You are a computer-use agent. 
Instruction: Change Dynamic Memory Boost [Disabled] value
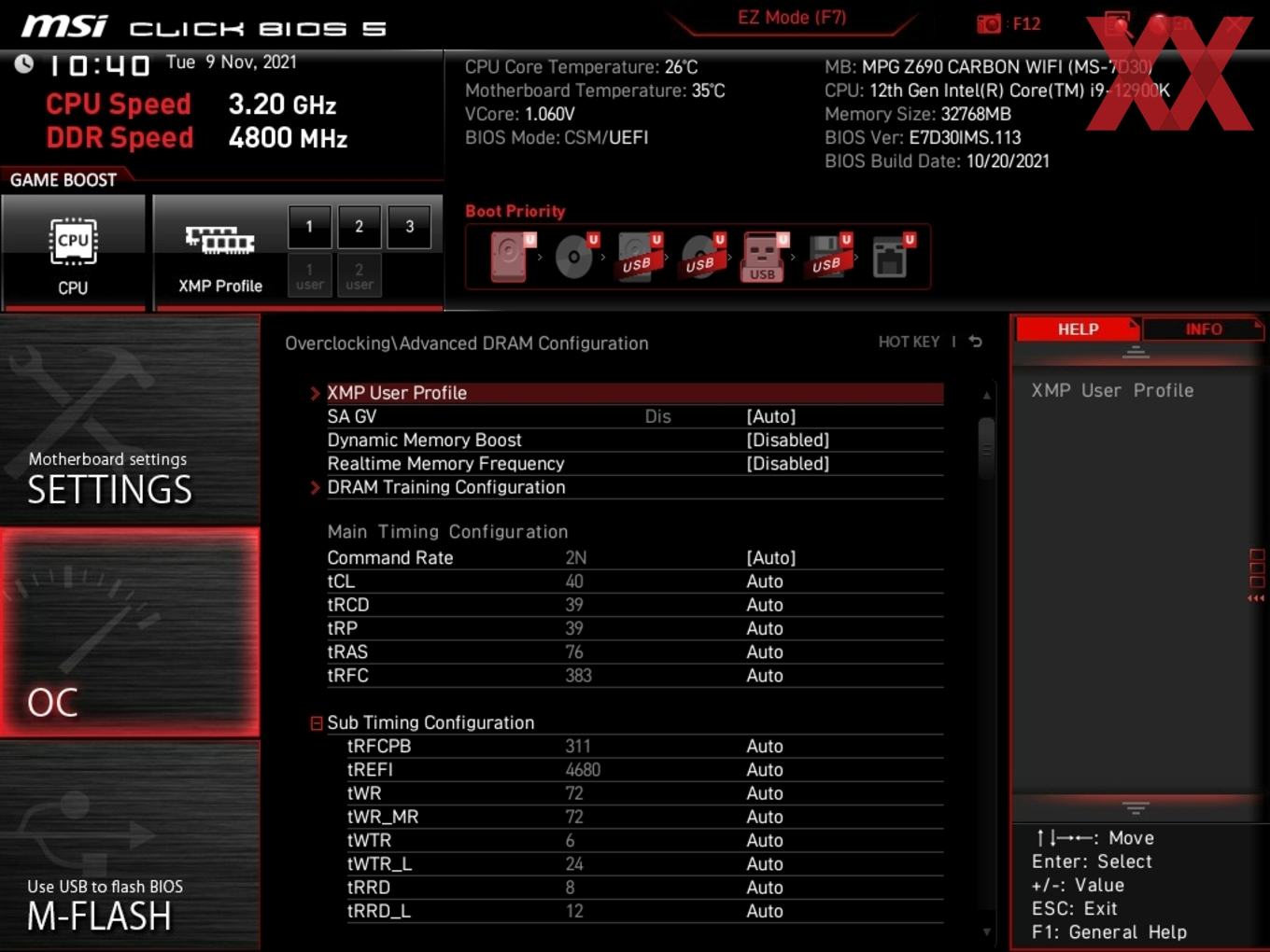tap(788, 440)
